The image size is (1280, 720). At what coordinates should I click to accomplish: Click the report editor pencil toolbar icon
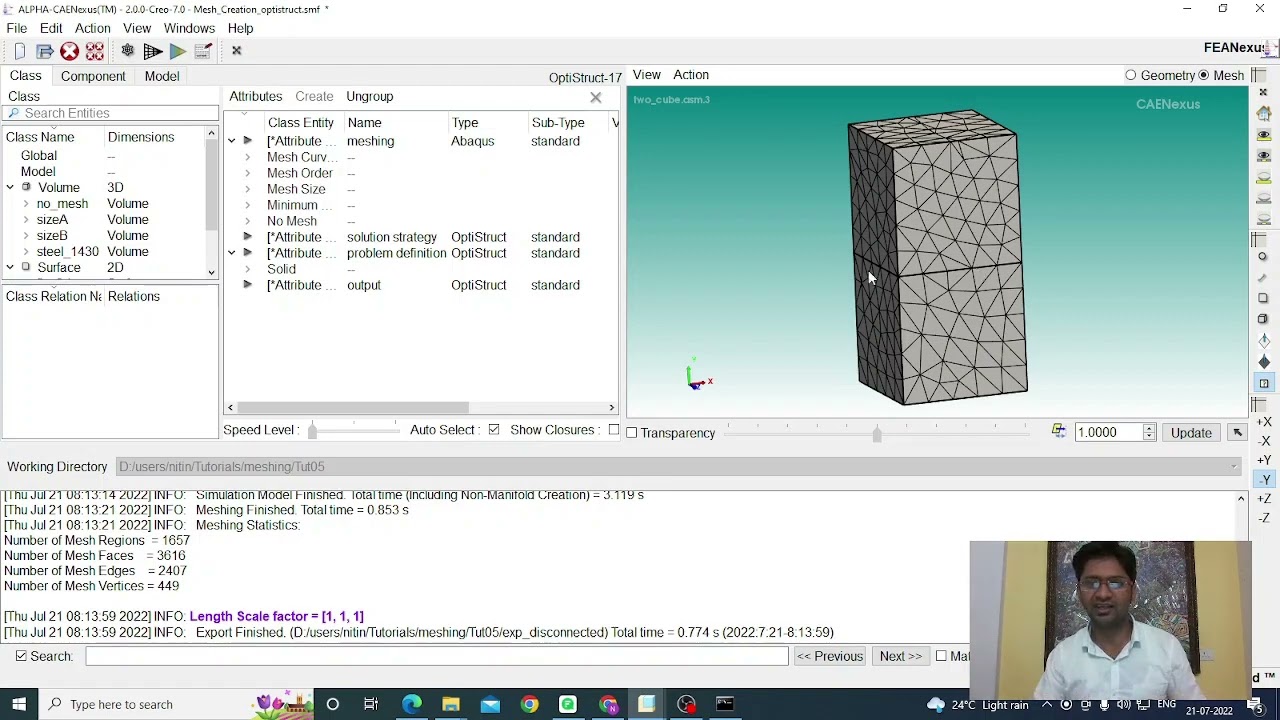tap(202, 51)
